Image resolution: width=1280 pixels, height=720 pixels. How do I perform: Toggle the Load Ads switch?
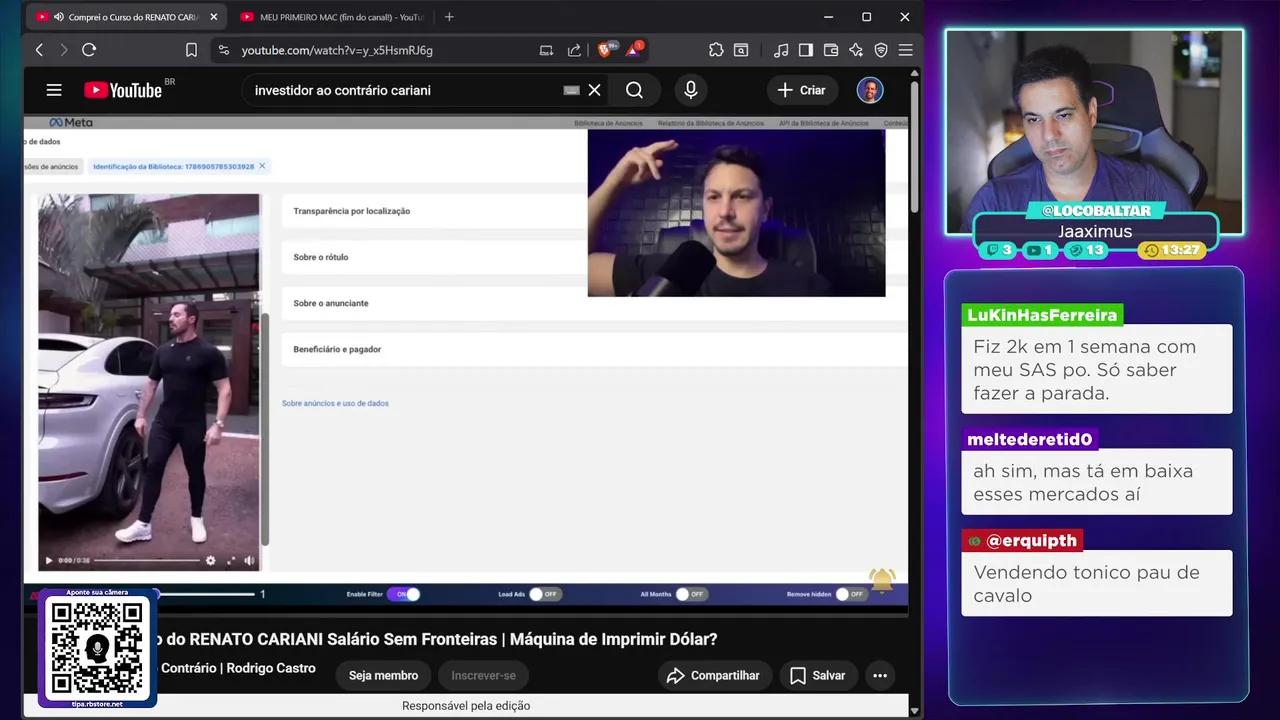point(543,594)
